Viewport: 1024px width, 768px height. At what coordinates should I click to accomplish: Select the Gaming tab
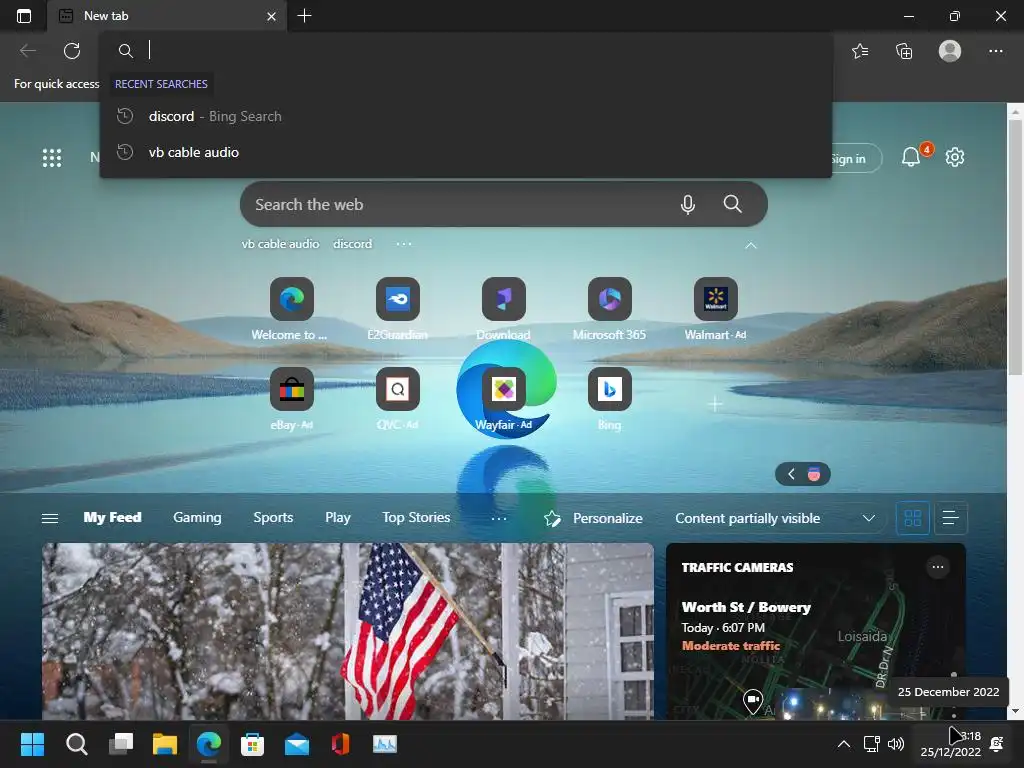coord(197,517)
